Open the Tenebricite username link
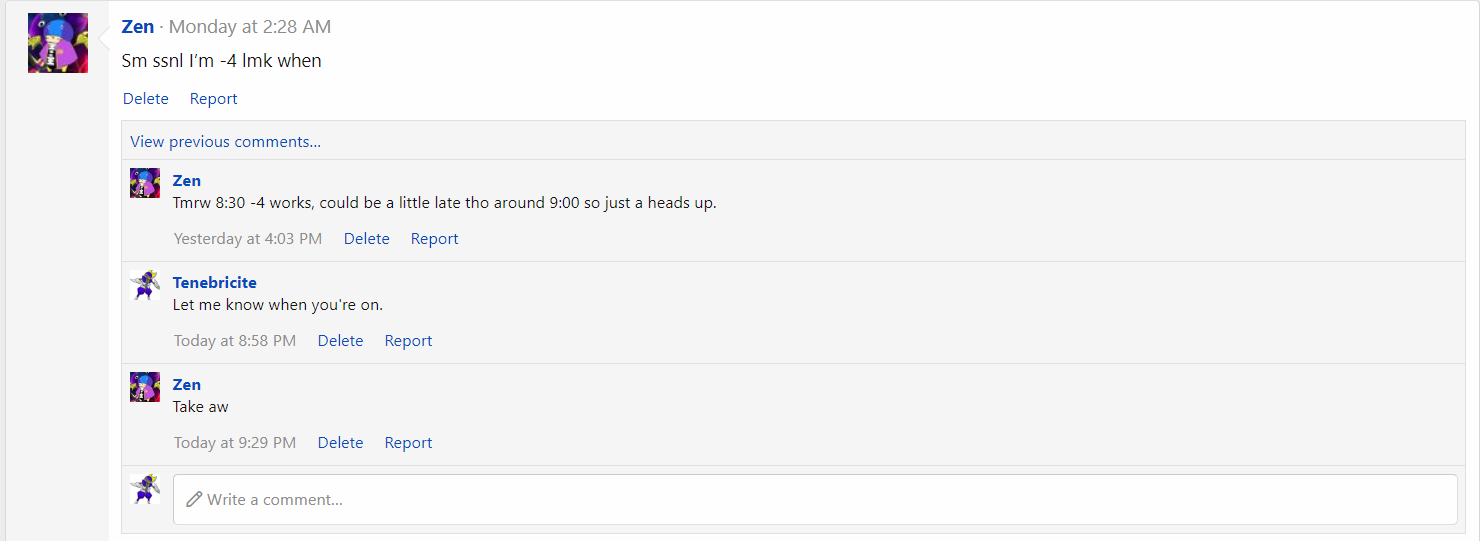1480x541 pixels. 215,283
